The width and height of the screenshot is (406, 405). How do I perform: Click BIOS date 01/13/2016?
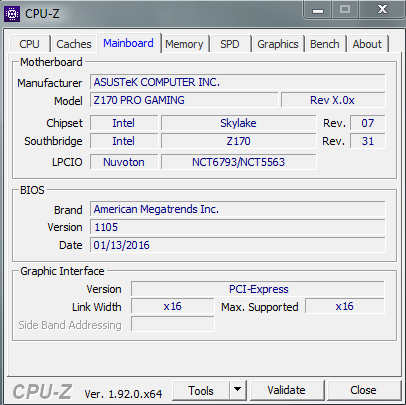pyautogui.click(x=238, y=245)
